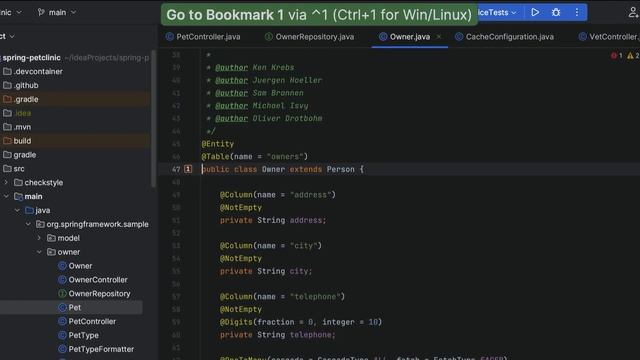The height and width of the screenshot is (360, 640).
Task: Start debugging with the bug icon
Action: 556,13
